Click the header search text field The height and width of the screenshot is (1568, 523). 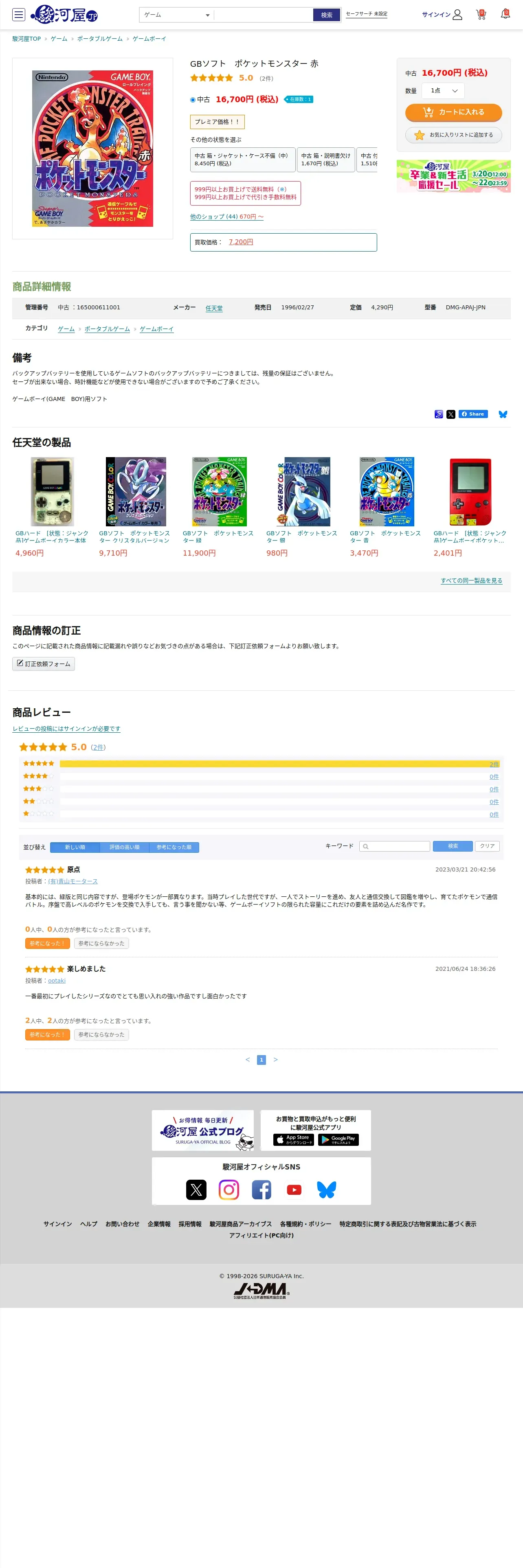click(263, 15)
